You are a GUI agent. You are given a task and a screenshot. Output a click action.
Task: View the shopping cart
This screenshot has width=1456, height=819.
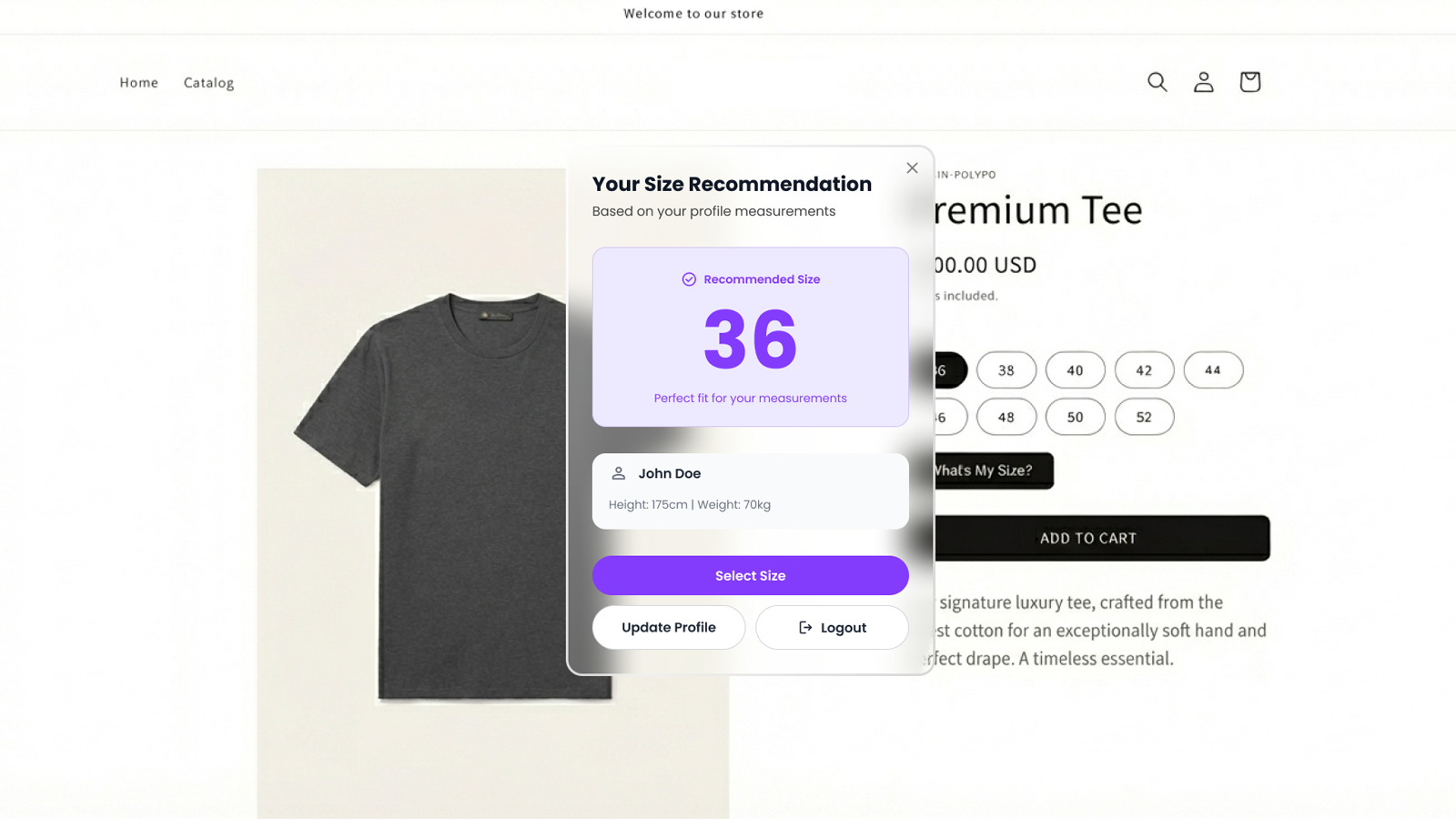click(x=1249, y=82)
